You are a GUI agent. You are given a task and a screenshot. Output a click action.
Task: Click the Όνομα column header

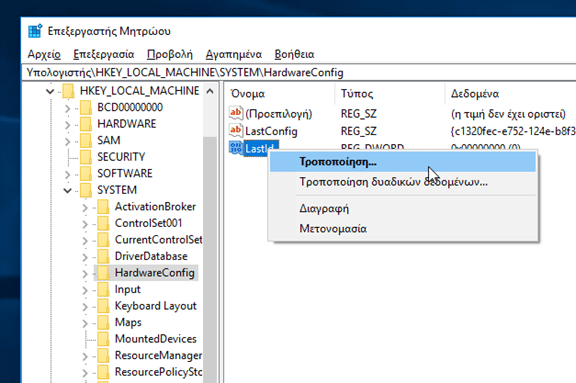pos(280,94)
